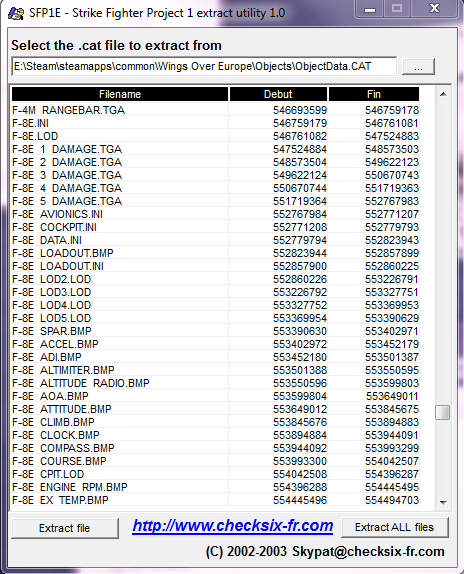Select F-8E SPAR.BMP file
Viewport: 464px width, 574px height.
coord(215,331)
